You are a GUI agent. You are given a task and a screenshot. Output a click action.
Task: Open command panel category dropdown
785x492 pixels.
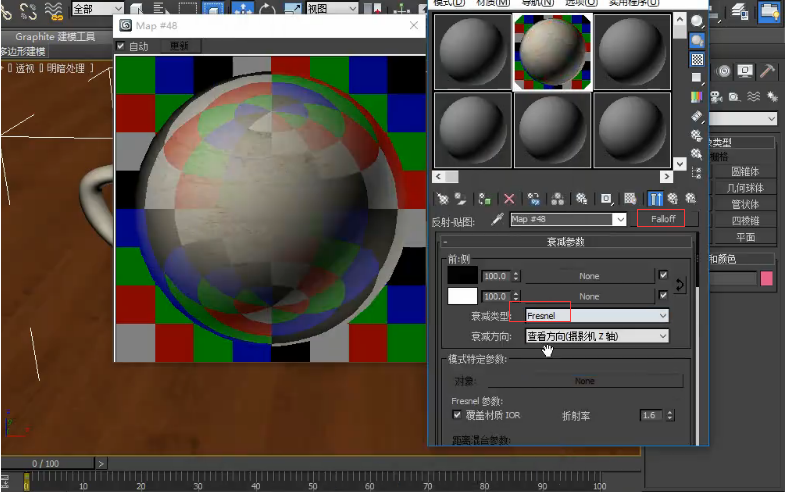pos(743,119)
